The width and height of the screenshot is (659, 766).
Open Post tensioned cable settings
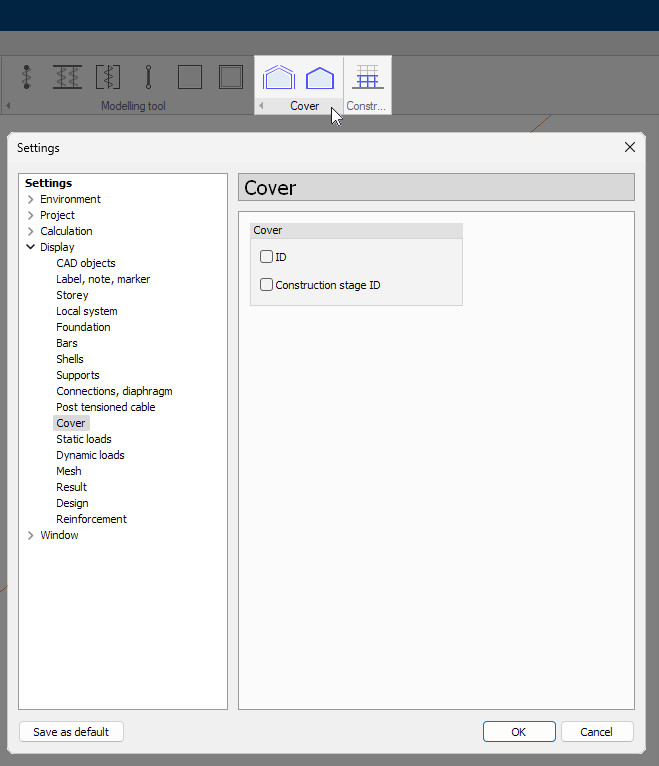[106, 407]
